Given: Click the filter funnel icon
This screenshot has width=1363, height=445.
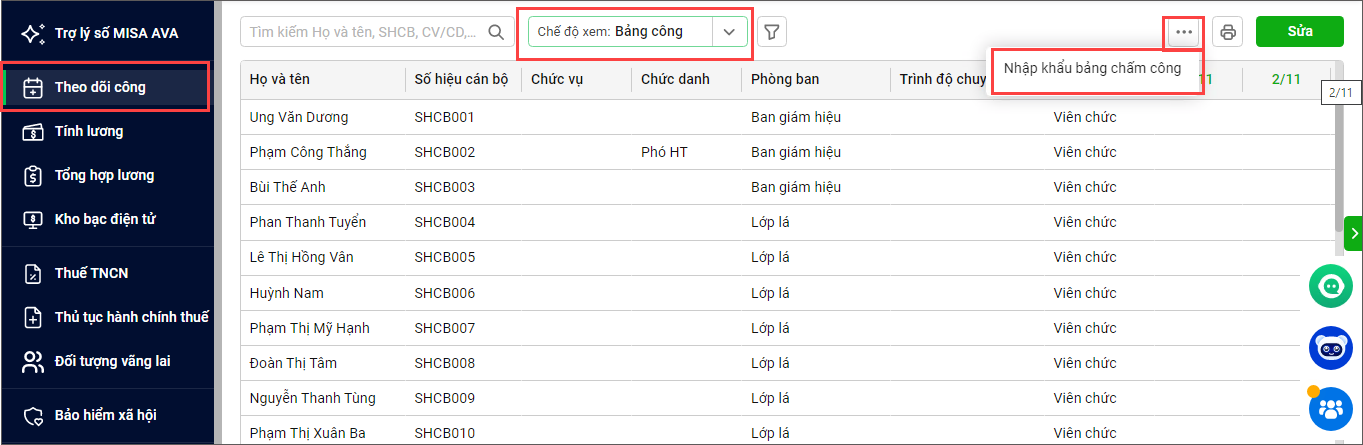Looking at the screenshot, I should (772, 32).
